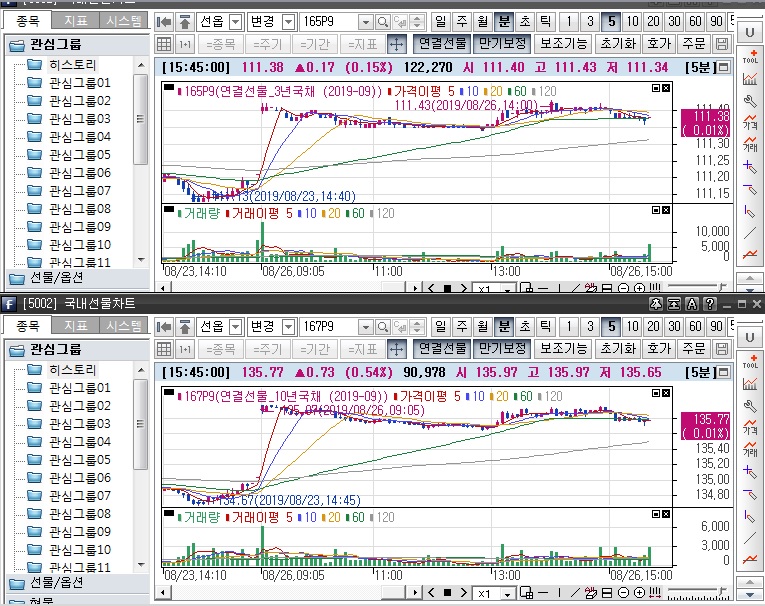Click 초기화 button in lower chart toolbar
The height and width of the screenshot is (606, 765).
[x=617, y=348]
